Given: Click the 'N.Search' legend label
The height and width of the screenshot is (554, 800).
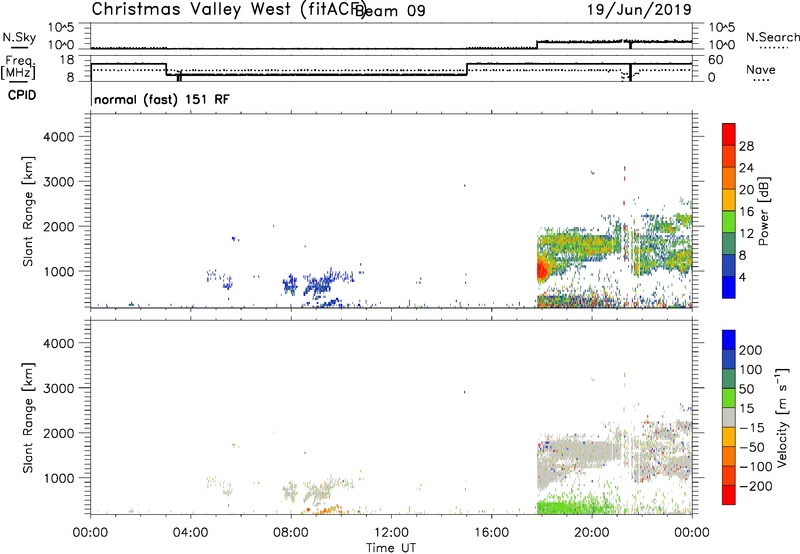Looking at the screenshot, I should click(773, 37).
